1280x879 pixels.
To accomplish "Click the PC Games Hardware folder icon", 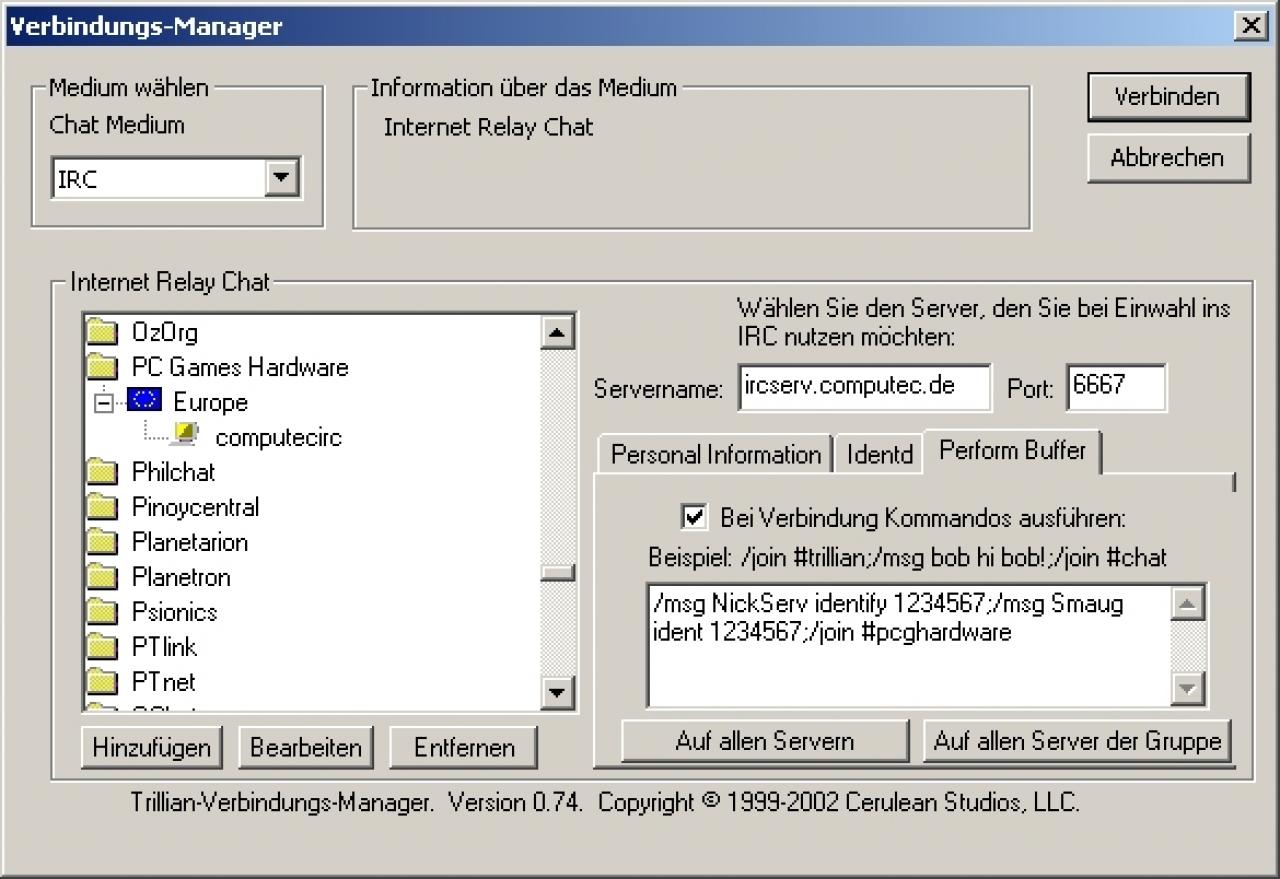I will click(101, 367).
